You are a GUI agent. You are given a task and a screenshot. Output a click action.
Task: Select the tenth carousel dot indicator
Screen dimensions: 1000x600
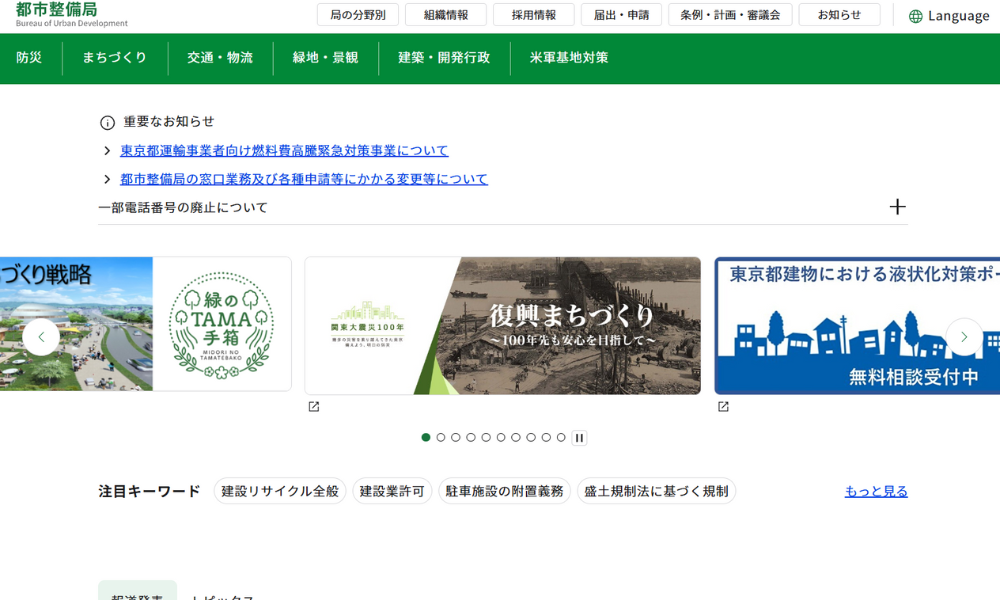tap(561, 437)
